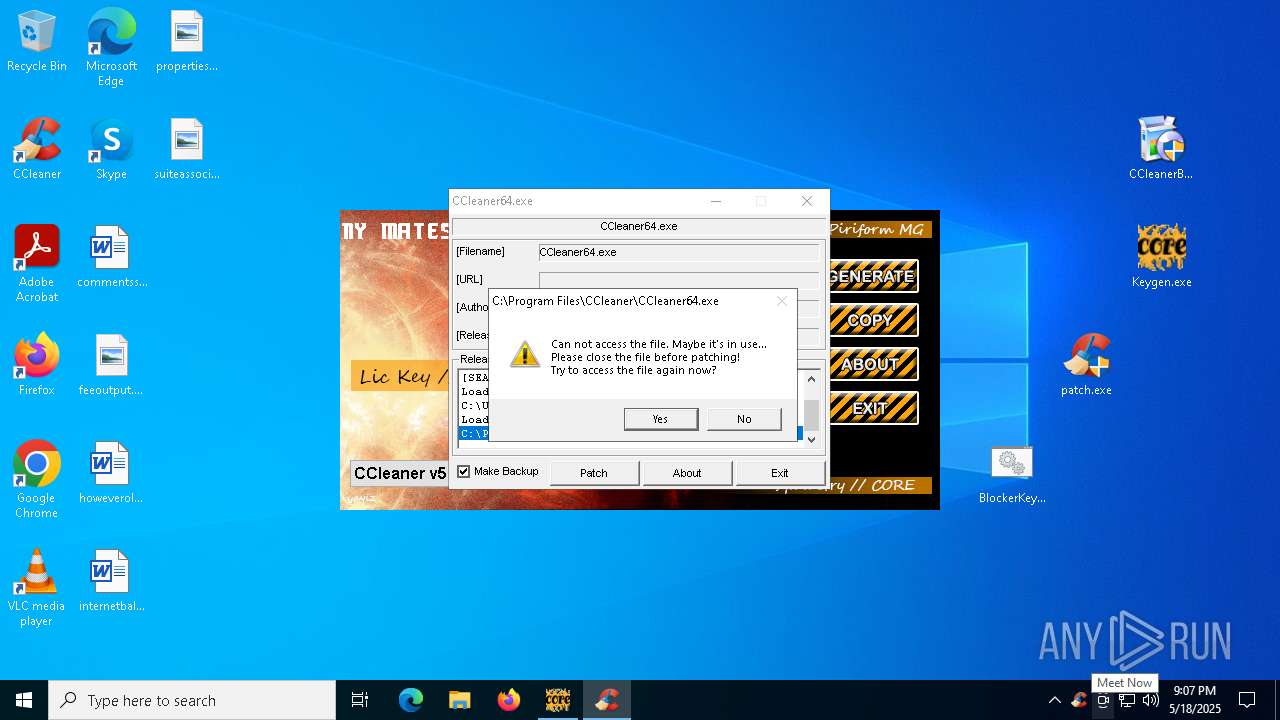This screenshot has height=720, width=1280.
Task: Open Firefox from the taskbar
Action: [x=509, y=700]
